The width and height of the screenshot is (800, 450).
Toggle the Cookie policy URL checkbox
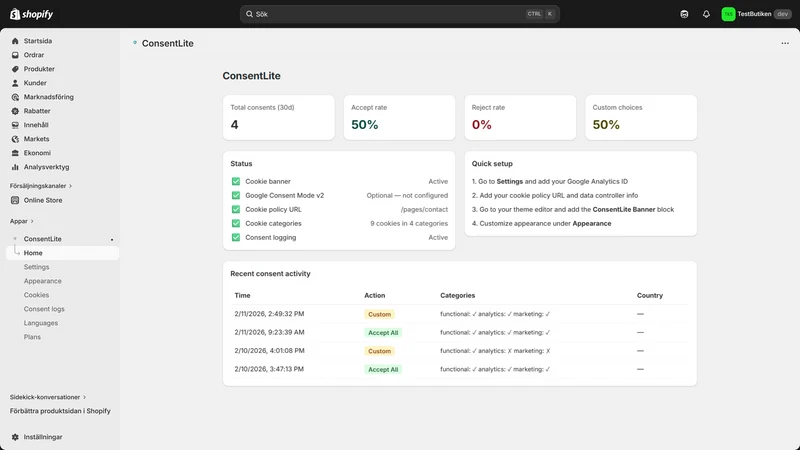point(236,209)
